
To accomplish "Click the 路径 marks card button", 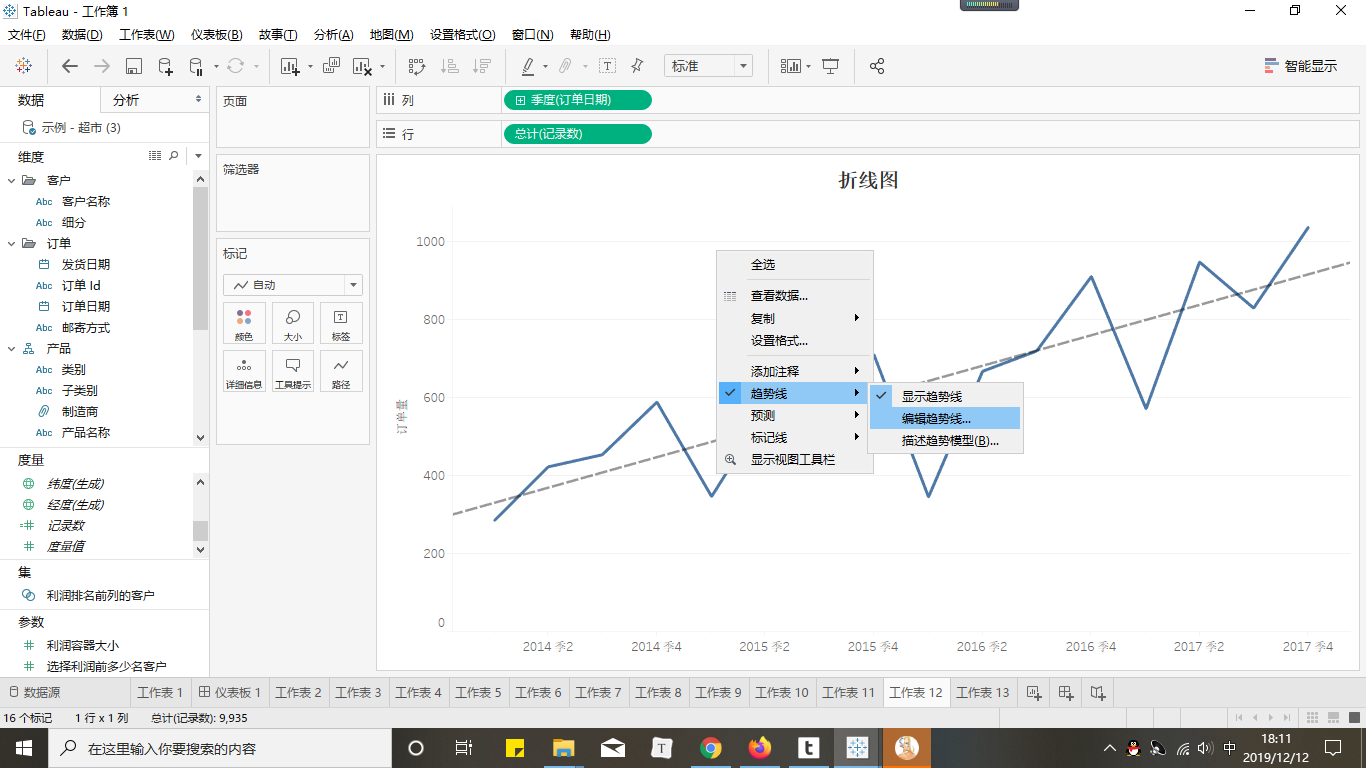I will [341, 371].
